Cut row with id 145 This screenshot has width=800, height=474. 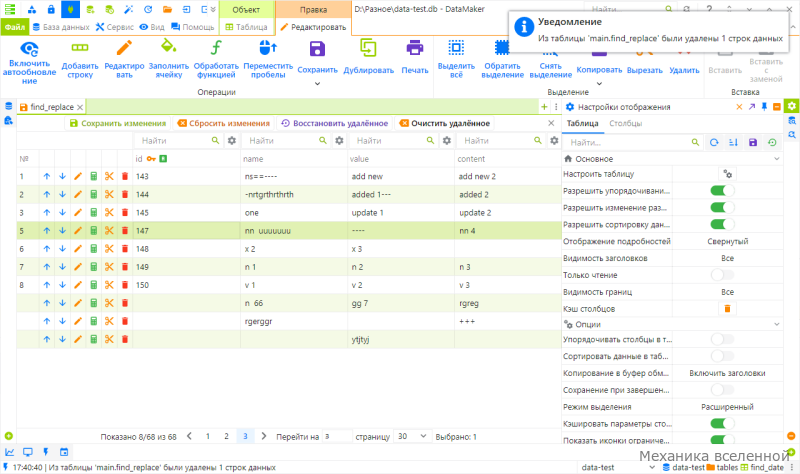[x=109, y=213]
